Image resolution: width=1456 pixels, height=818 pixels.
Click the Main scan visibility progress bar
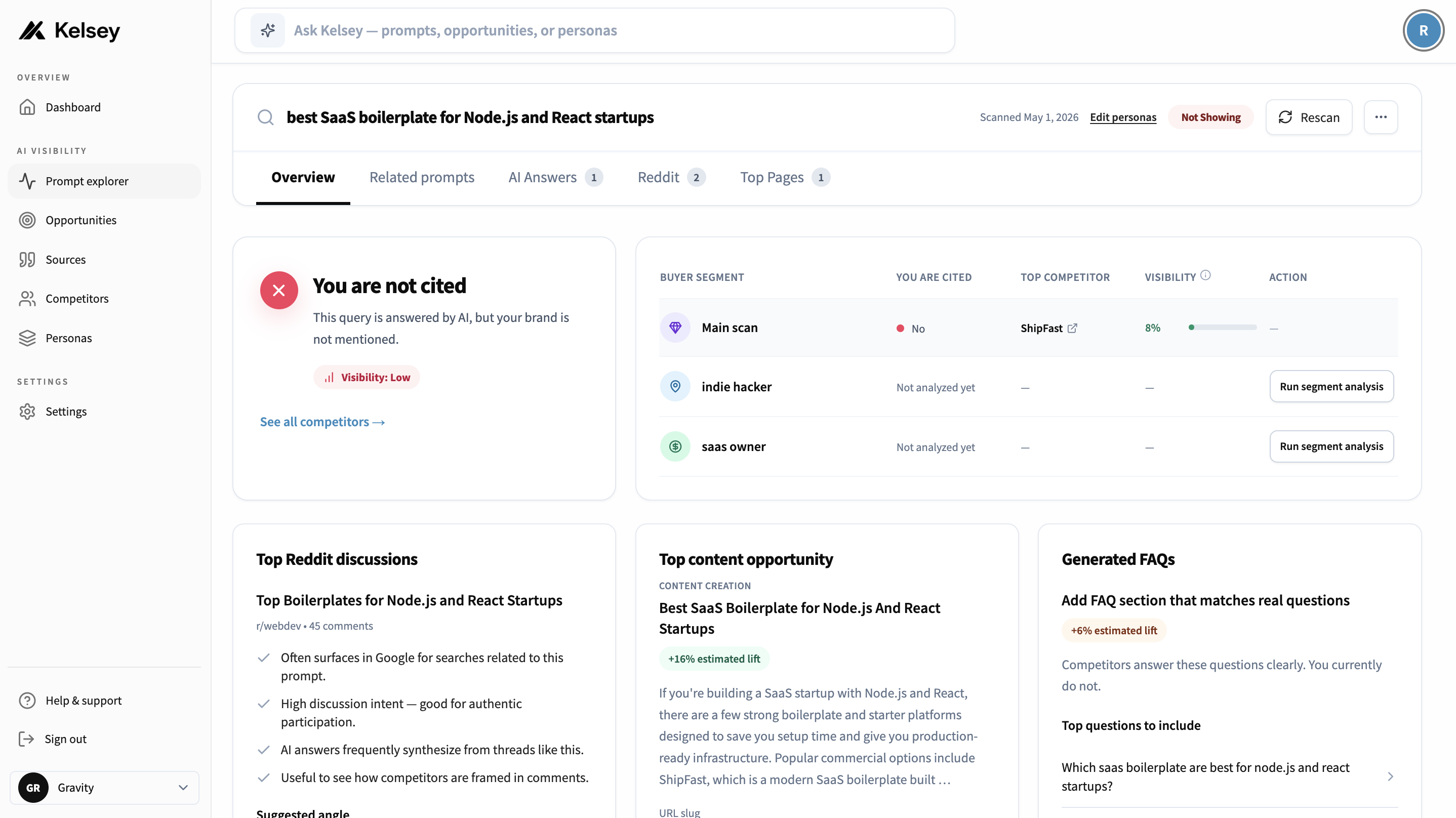[1223, 328]
